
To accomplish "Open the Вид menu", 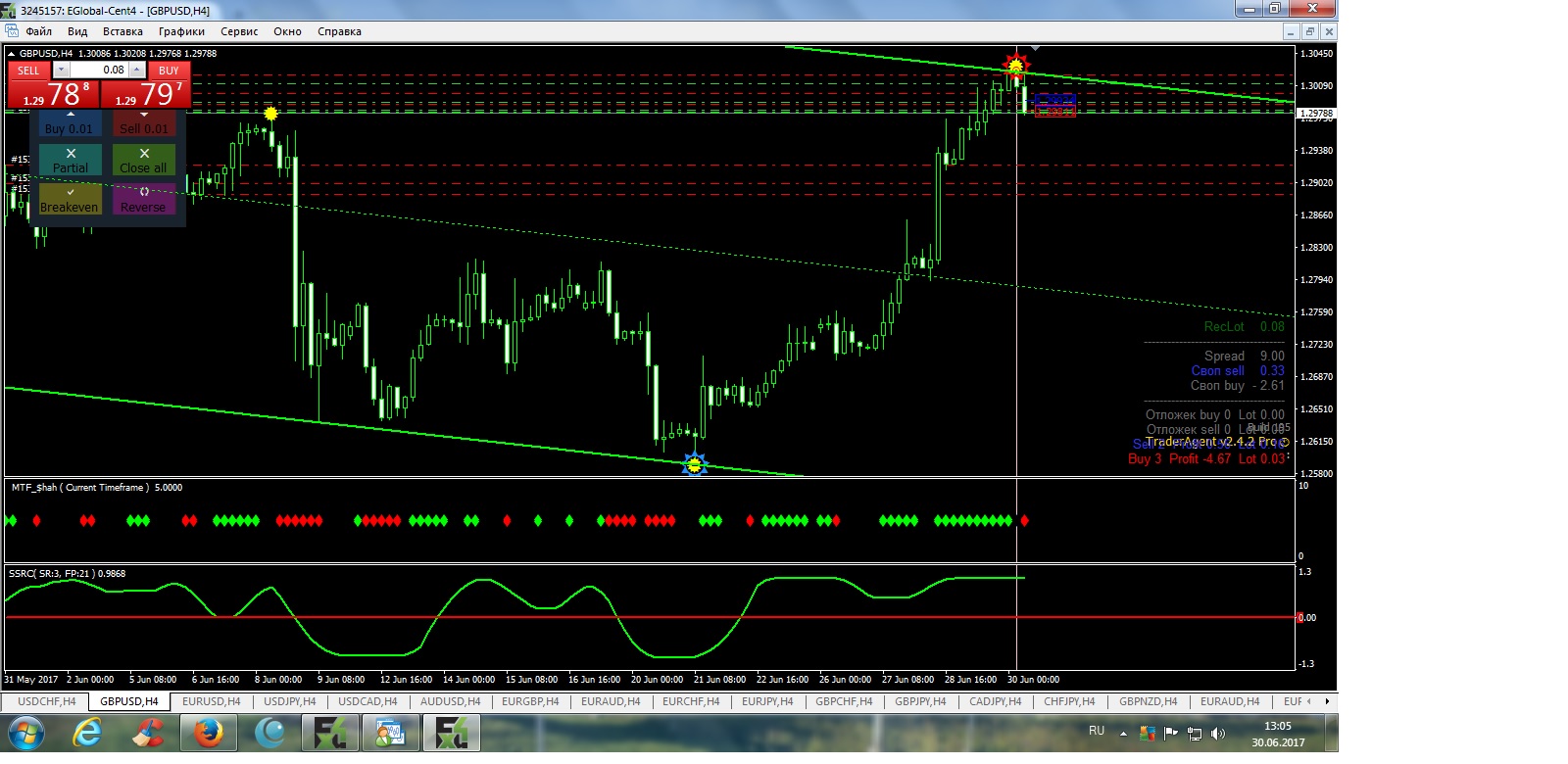I will coord(77,31).
